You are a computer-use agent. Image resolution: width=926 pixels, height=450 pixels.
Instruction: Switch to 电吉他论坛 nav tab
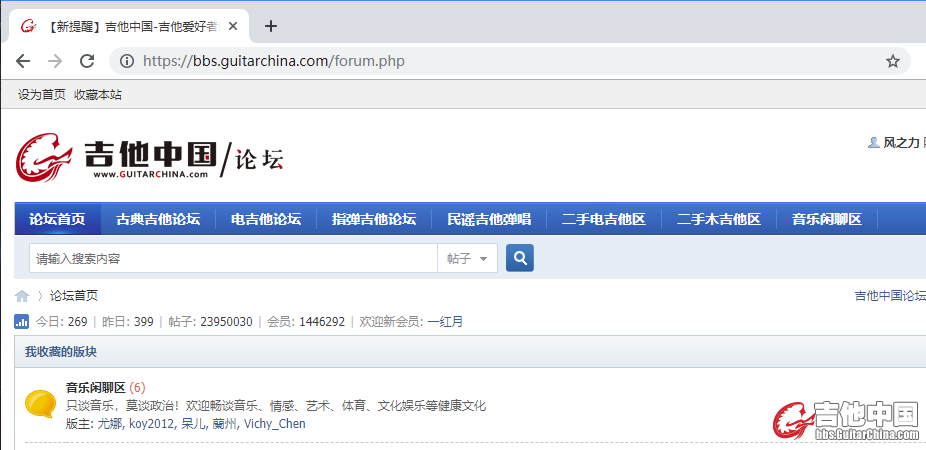click(x=266, y=219)
